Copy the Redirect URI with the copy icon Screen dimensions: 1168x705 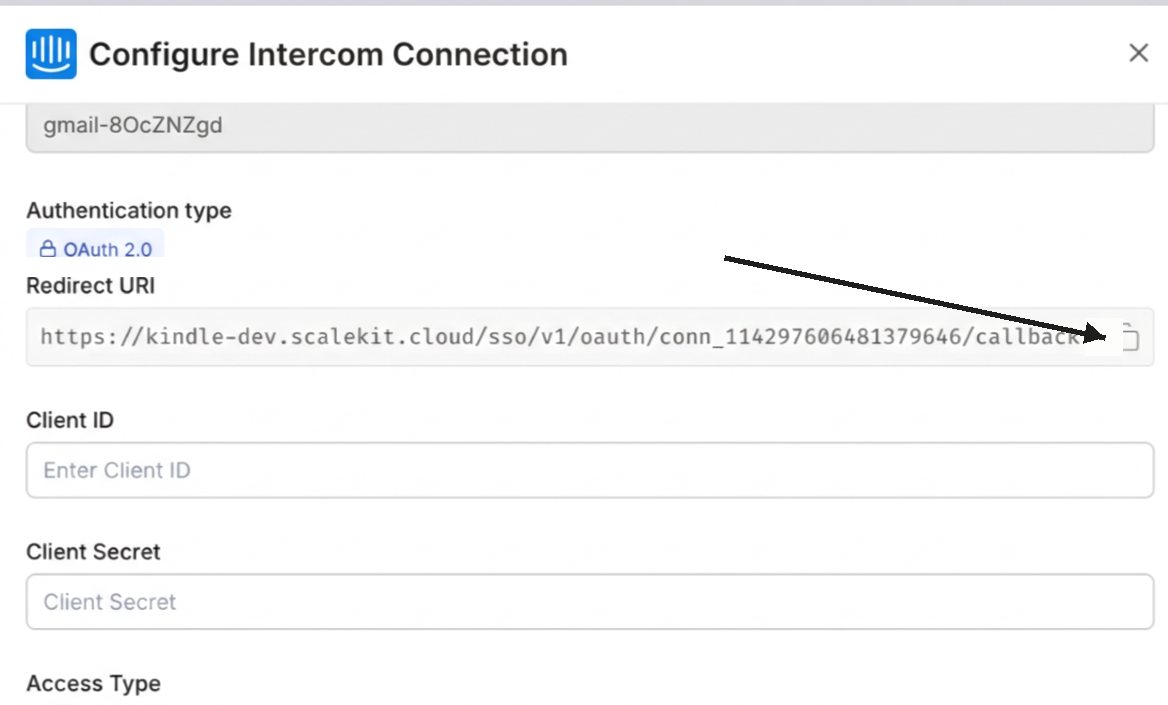[1129, 338]
